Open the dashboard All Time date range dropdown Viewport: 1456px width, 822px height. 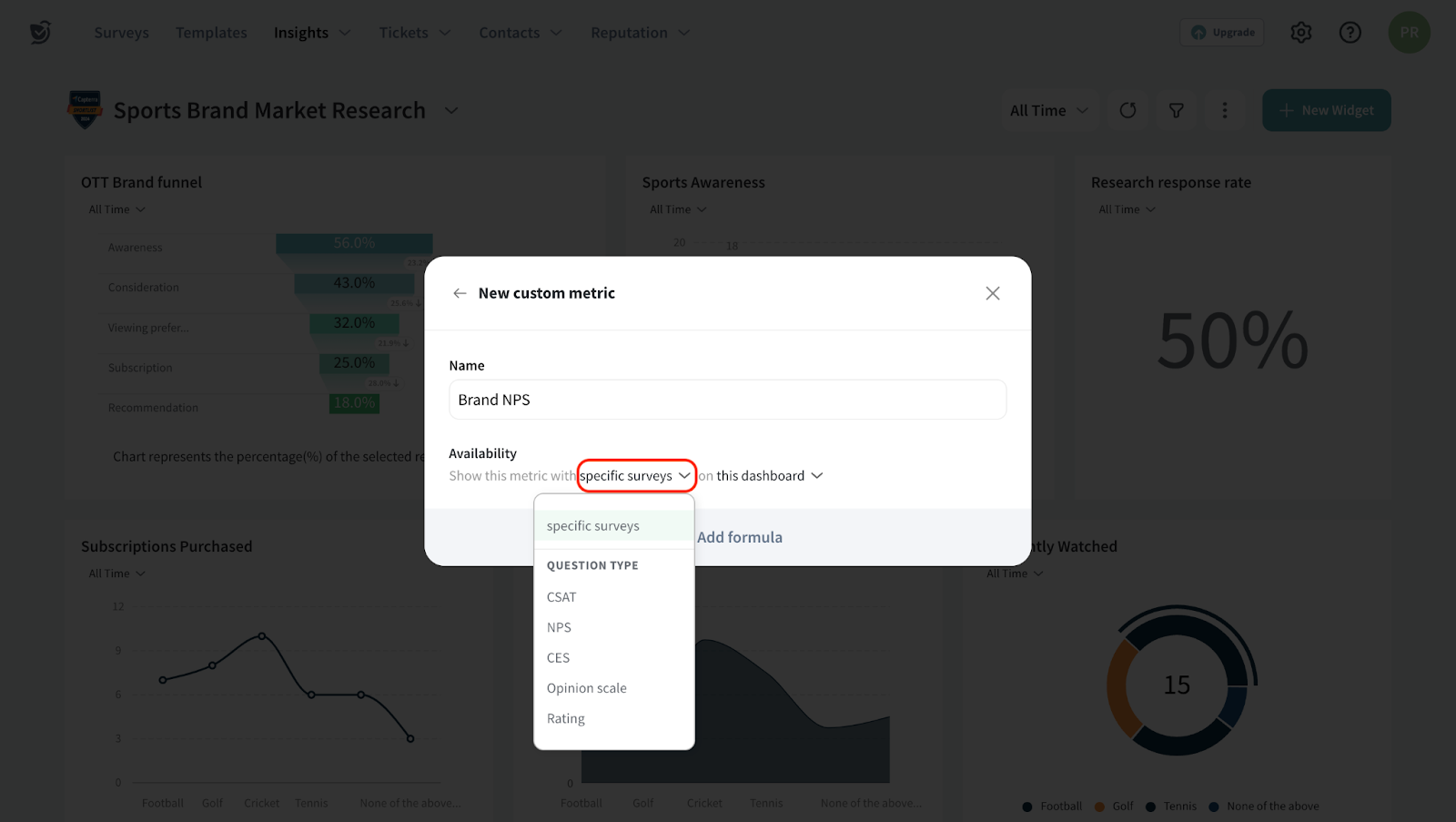(x=1048, y=110)
